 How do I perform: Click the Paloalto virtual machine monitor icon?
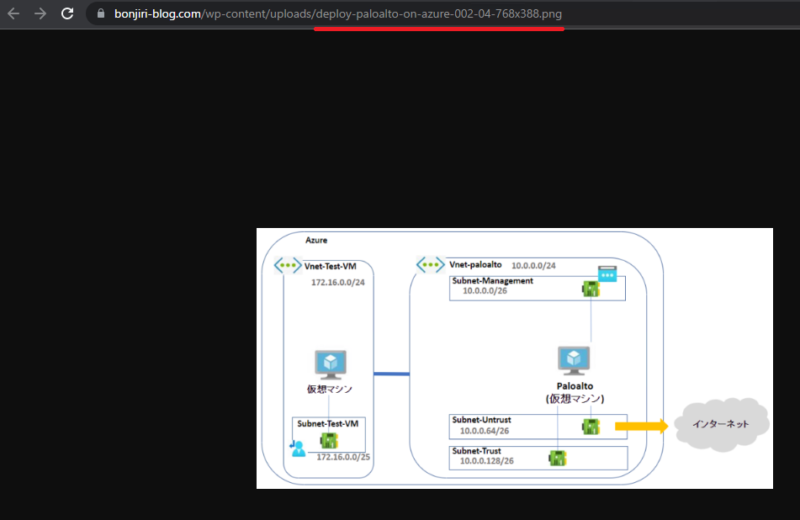point(574,360)
